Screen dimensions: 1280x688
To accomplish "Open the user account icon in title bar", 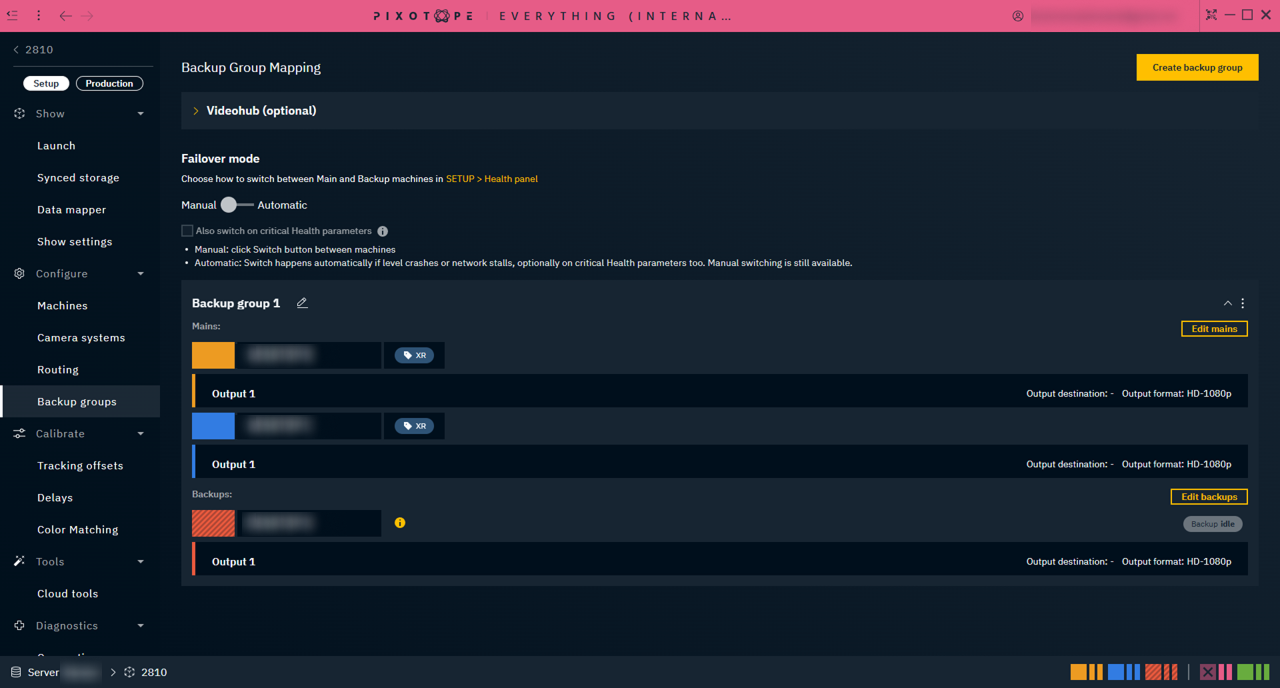I will point(1018,16).
